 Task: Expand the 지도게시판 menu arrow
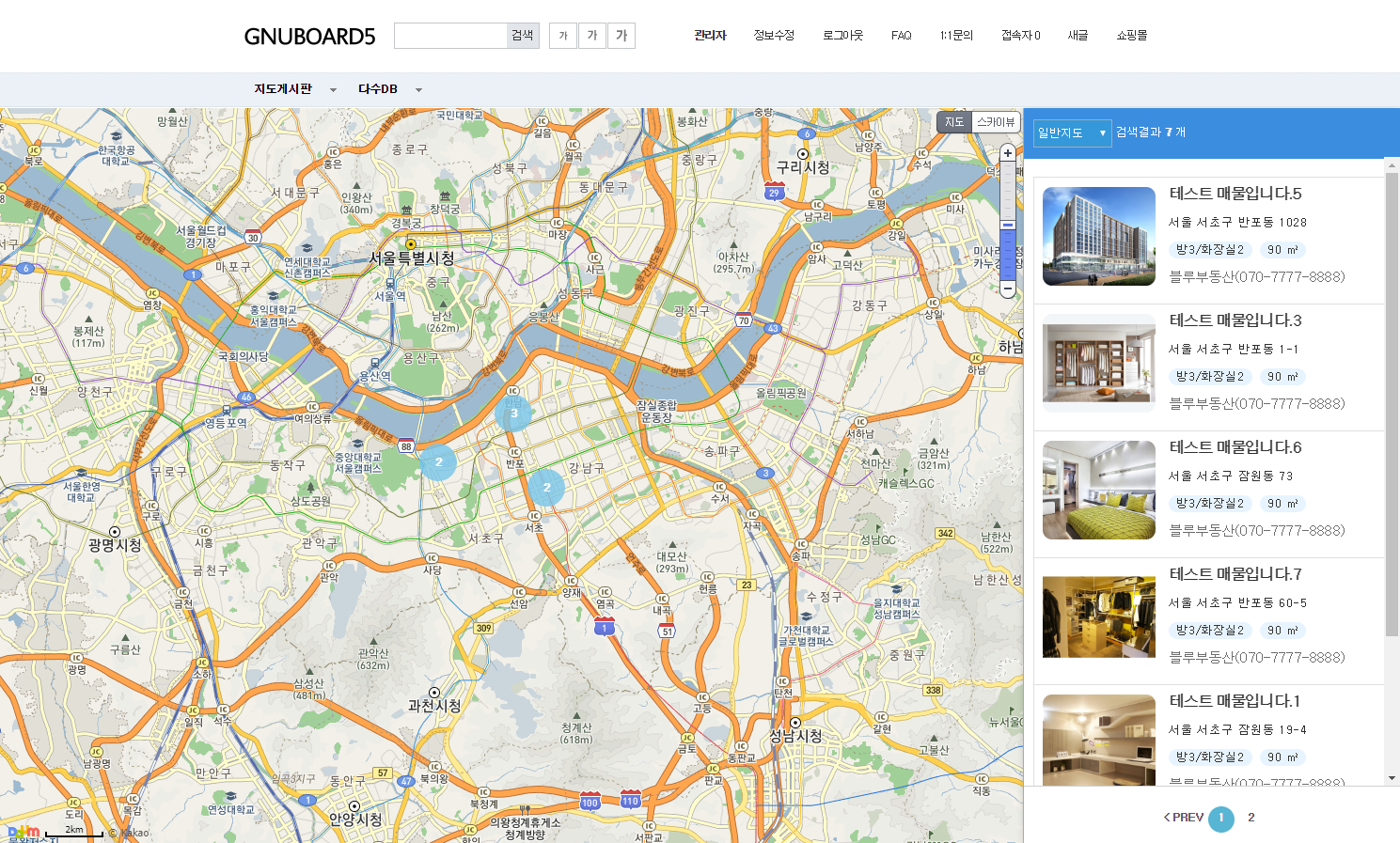click(x=333, y=90)
